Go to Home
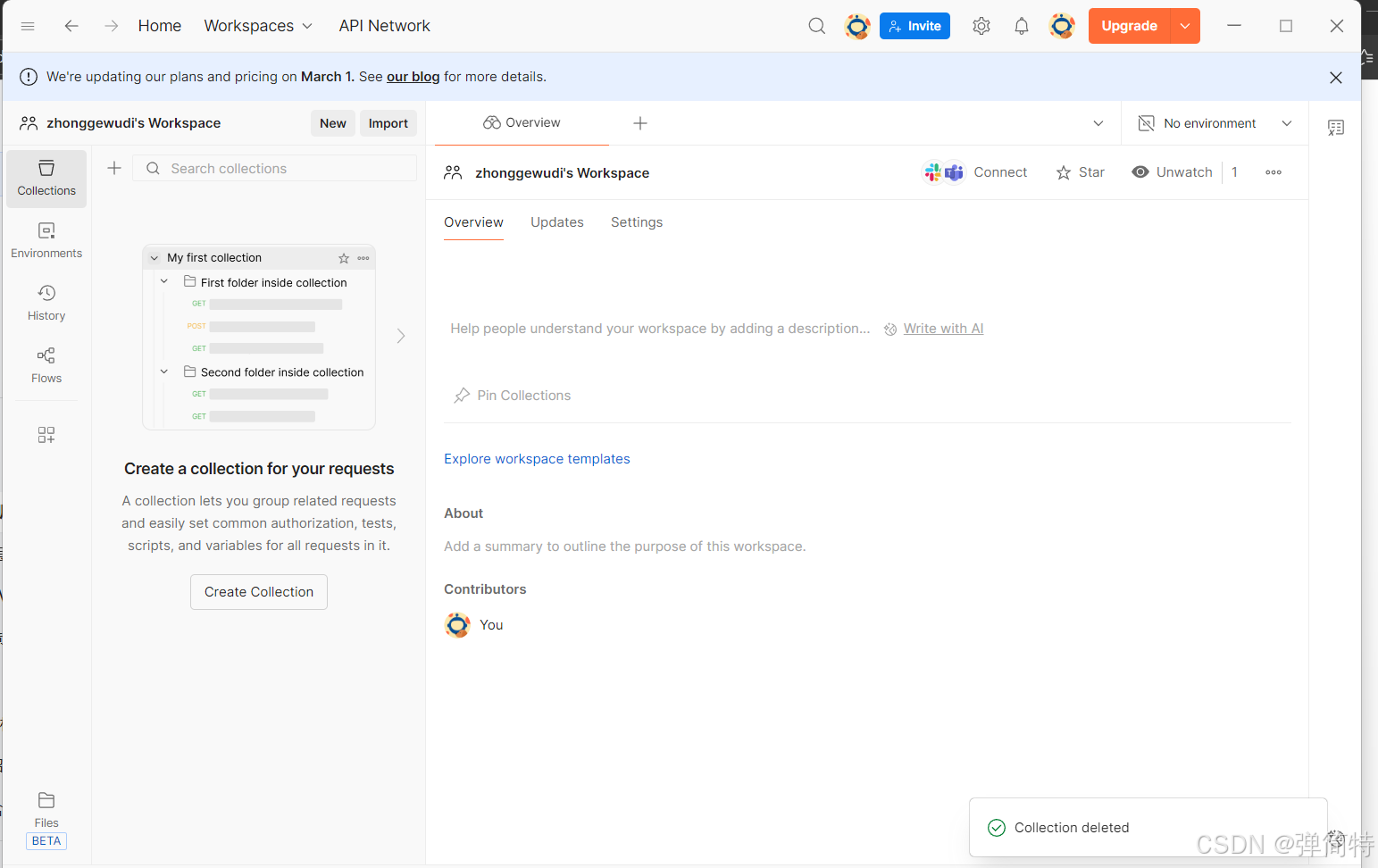 point(160,26)
